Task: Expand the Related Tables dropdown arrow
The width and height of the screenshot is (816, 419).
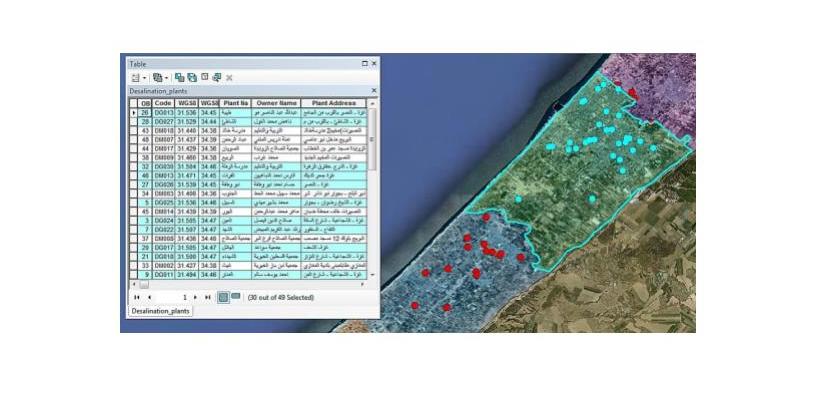Action: 167,77
